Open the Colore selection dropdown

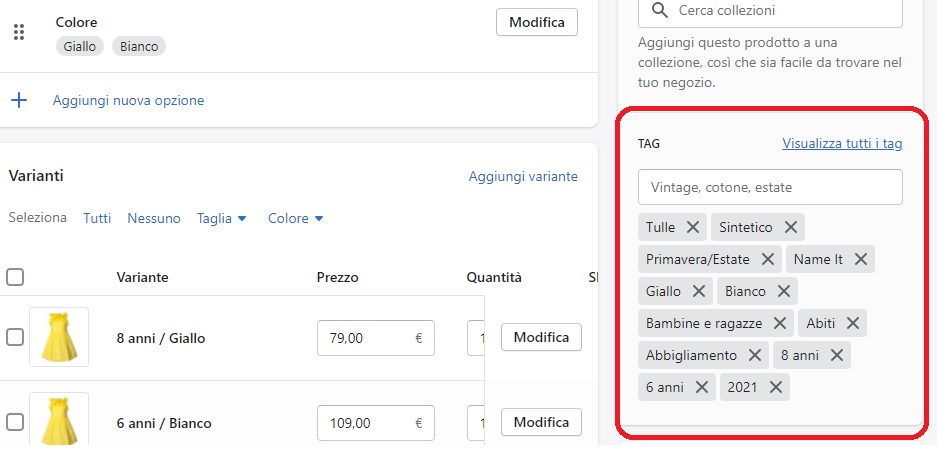click(x=296, y=219)
